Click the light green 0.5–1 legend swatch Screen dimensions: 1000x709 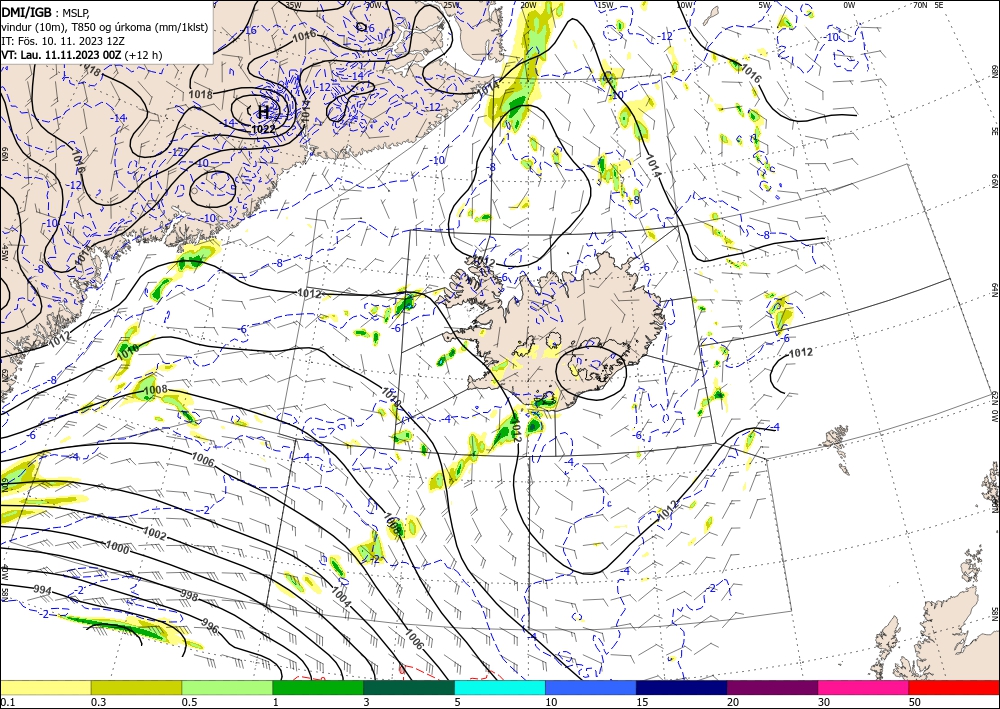tap(227, 687)
